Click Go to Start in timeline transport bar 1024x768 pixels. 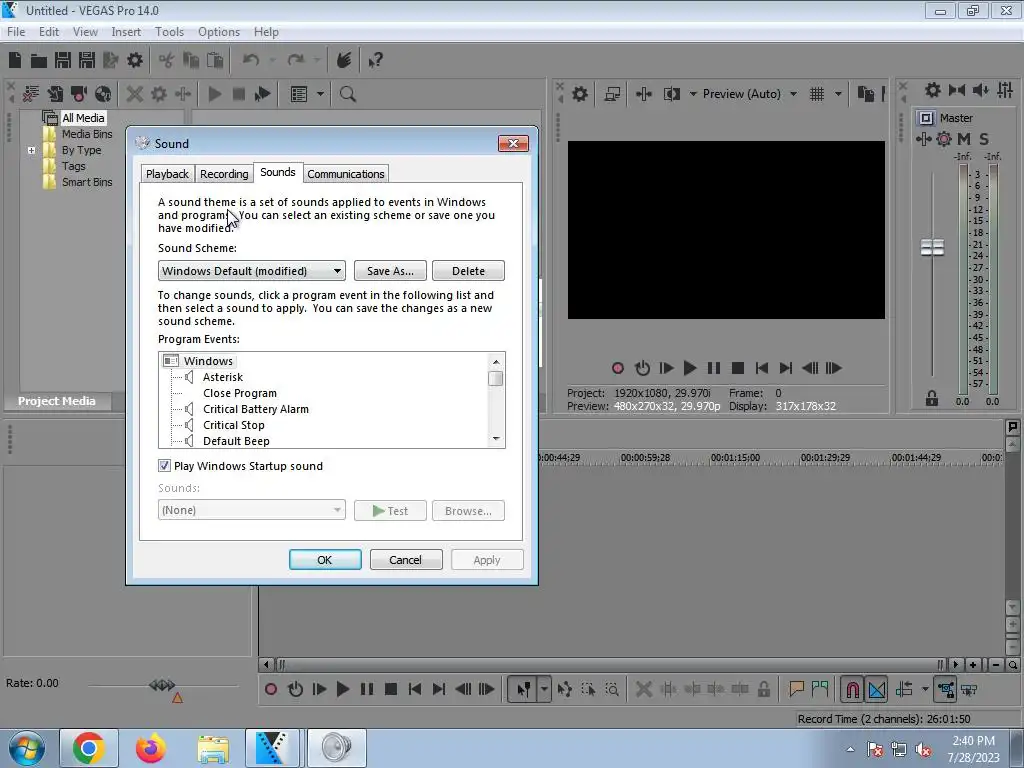point(415,689)
